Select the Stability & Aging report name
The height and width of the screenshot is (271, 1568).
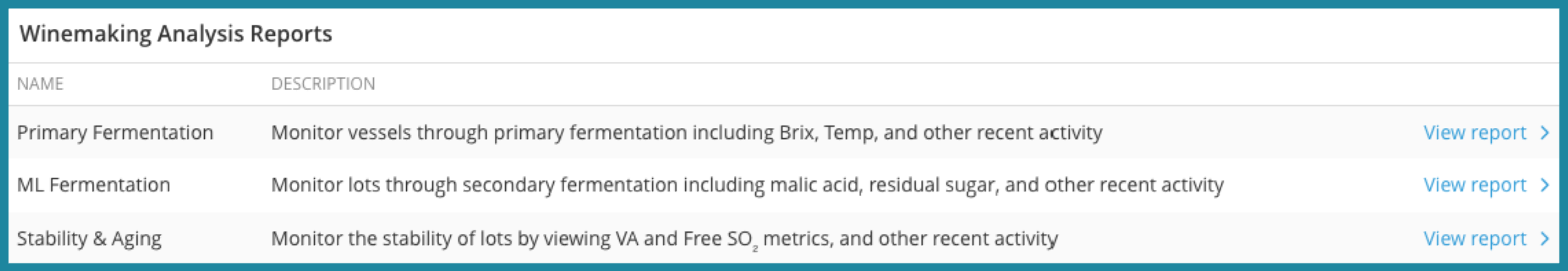tap(90, 239)
